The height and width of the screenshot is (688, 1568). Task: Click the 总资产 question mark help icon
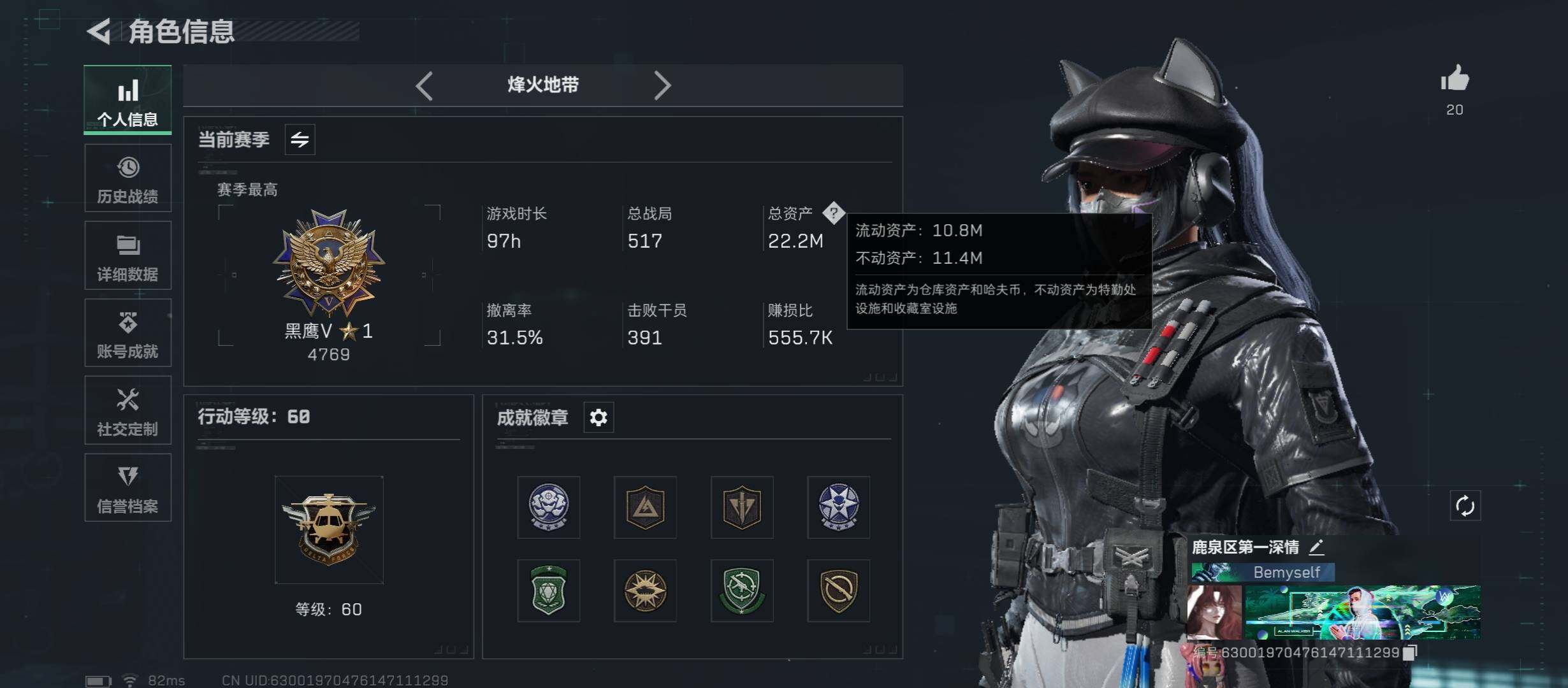(x=833, y=213)
